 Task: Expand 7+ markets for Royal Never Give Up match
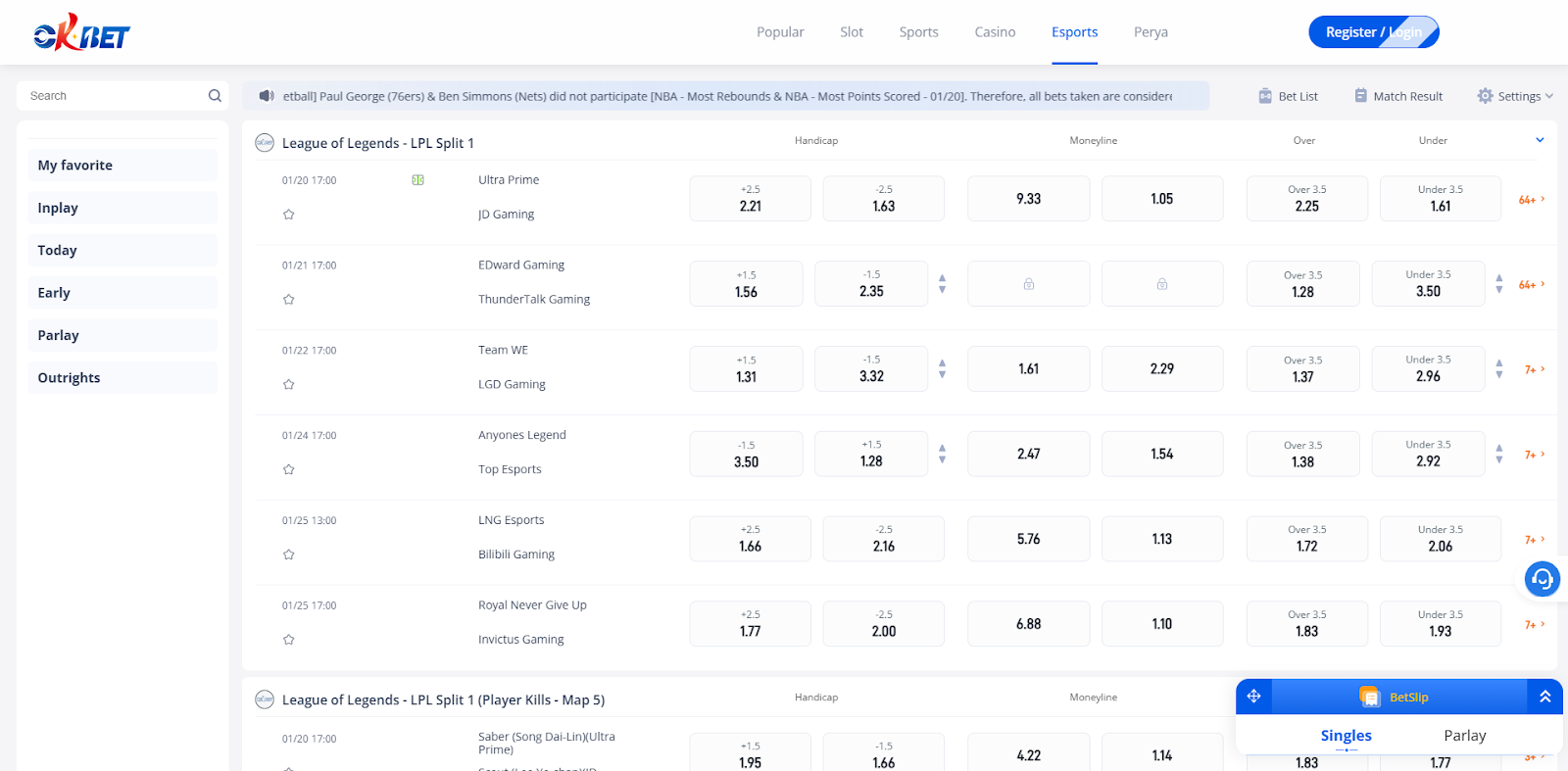pyautogui.click(x=1535, y=625)
